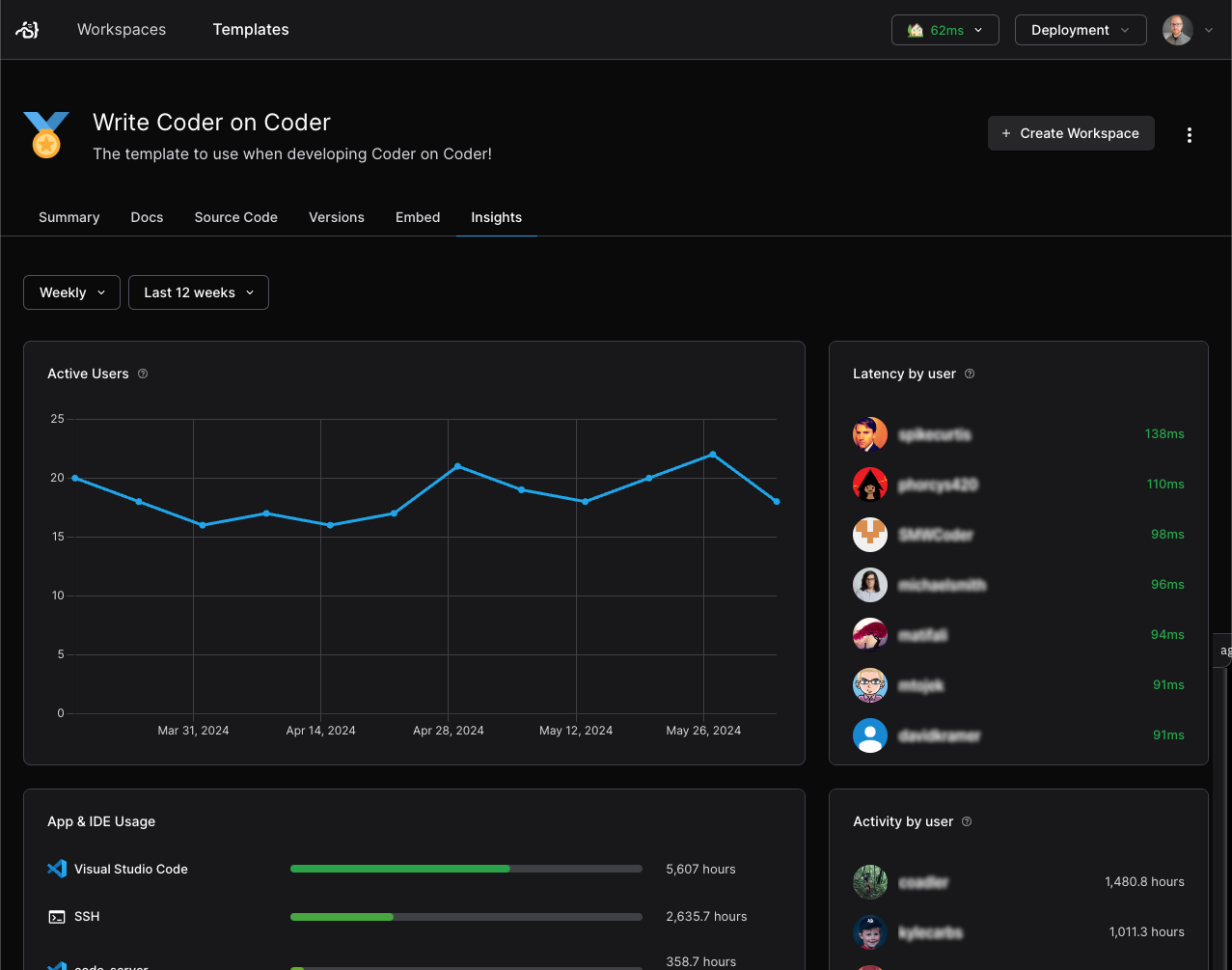This screenshot has width=1232, height=970.
Task: Open the Workspaces page from the navbar
Action: pyautogui.click(x=121, y=29)
